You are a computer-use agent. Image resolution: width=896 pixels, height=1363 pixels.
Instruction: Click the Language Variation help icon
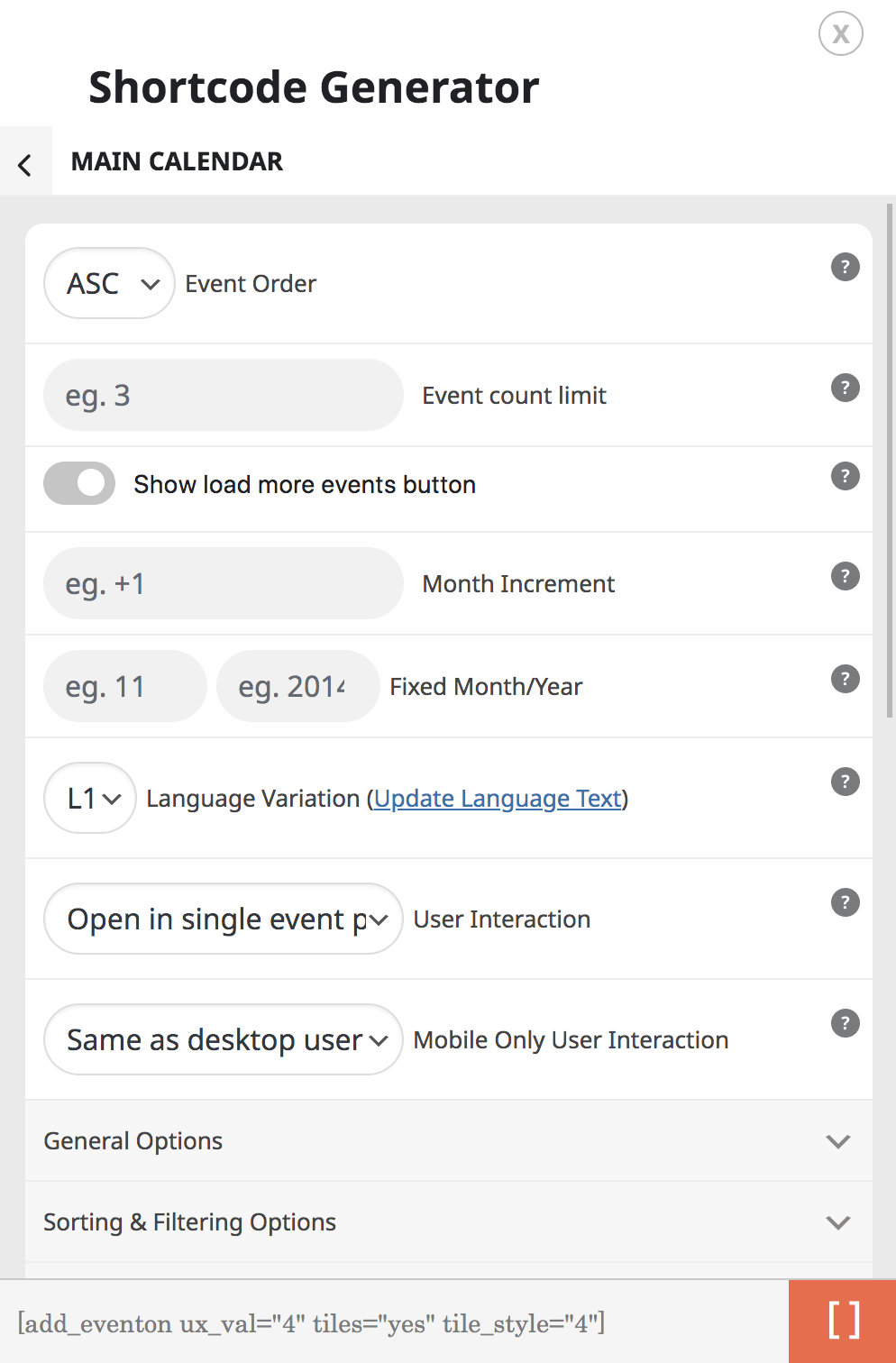click(845, 782)
